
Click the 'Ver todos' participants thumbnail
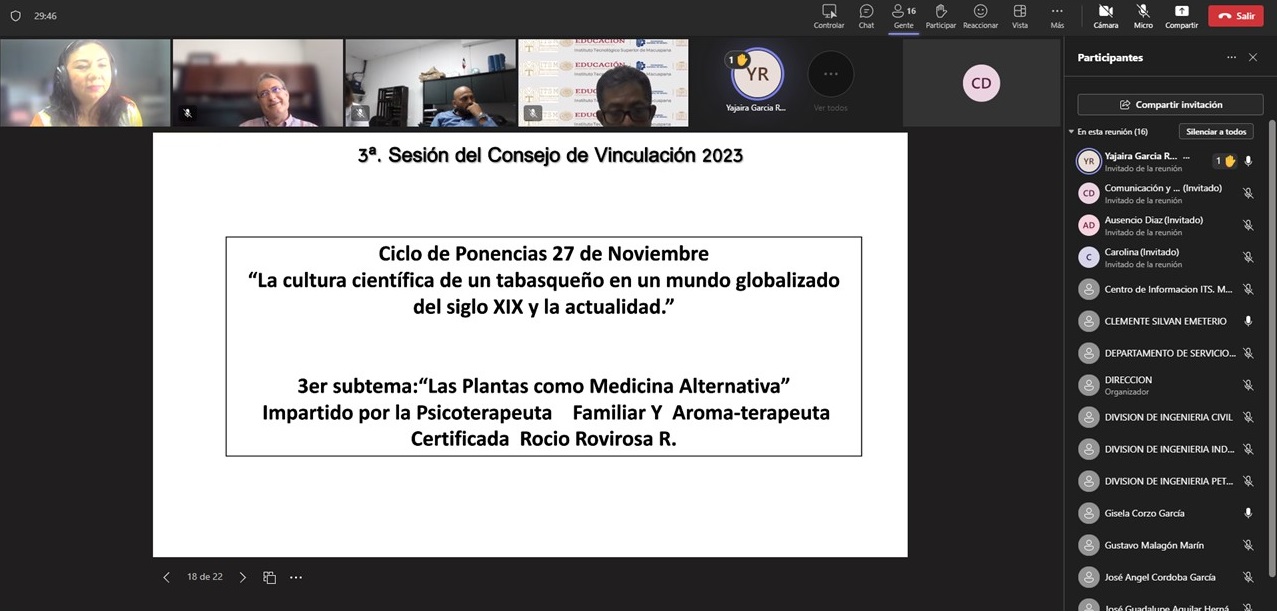(831, 81)
